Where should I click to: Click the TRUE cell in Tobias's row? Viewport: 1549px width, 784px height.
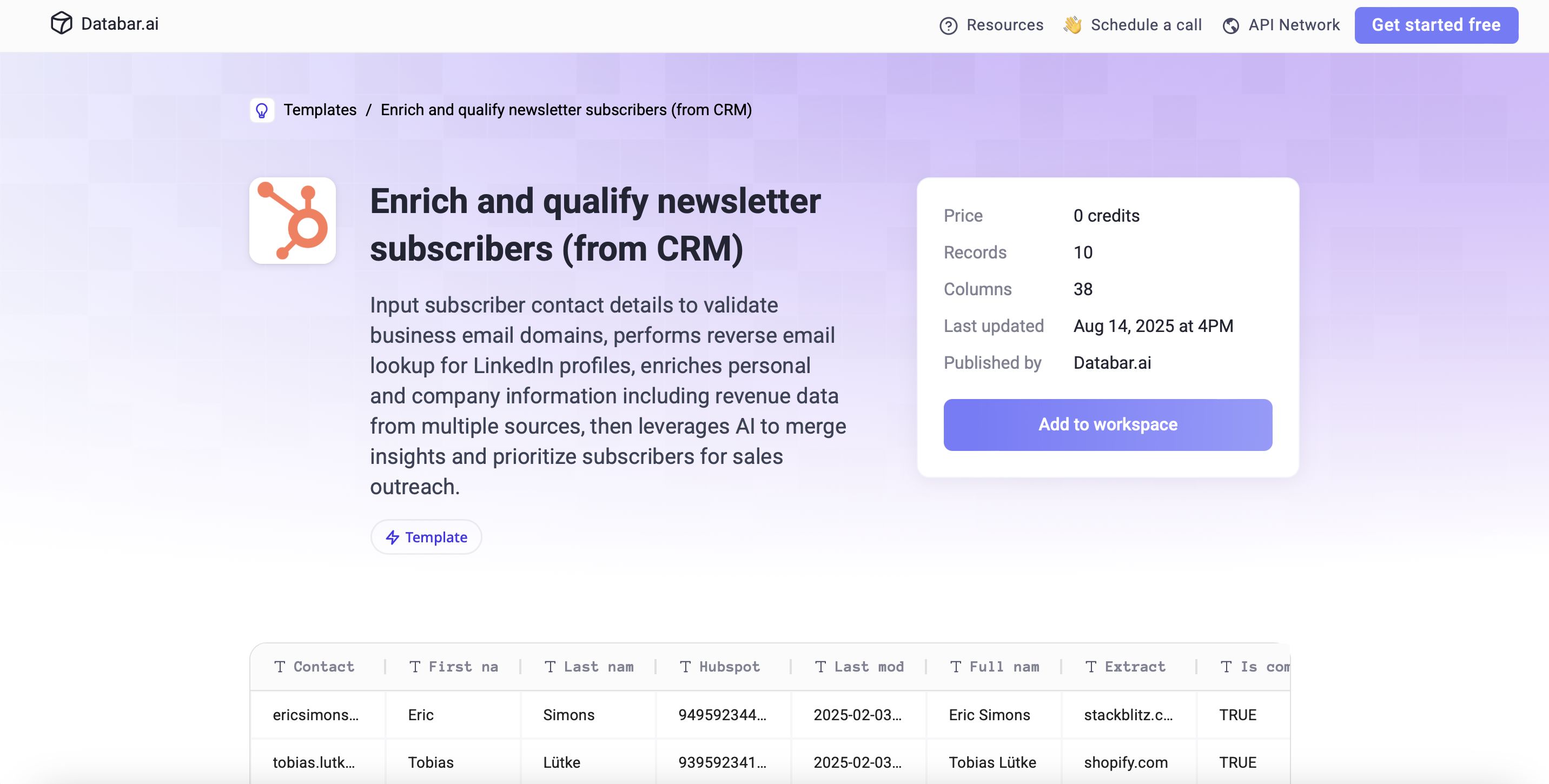click(x=1243, y=762)
